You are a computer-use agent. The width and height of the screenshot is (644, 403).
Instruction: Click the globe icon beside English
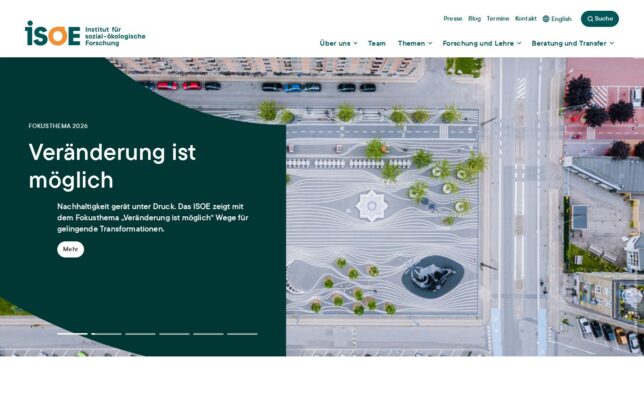[546, 19]
